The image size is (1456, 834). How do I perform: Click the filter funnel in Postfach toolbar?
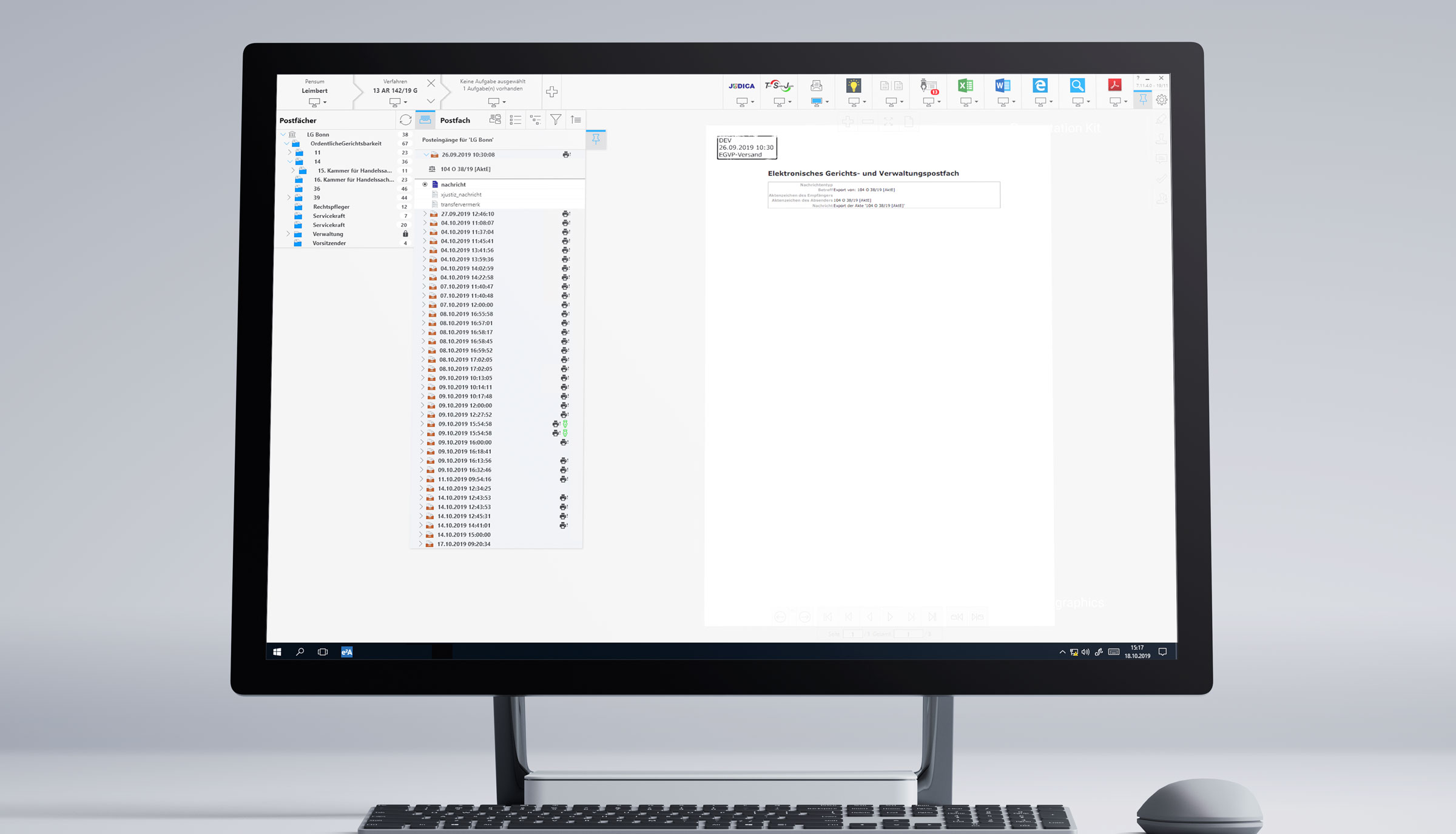(x=555, y=120)
